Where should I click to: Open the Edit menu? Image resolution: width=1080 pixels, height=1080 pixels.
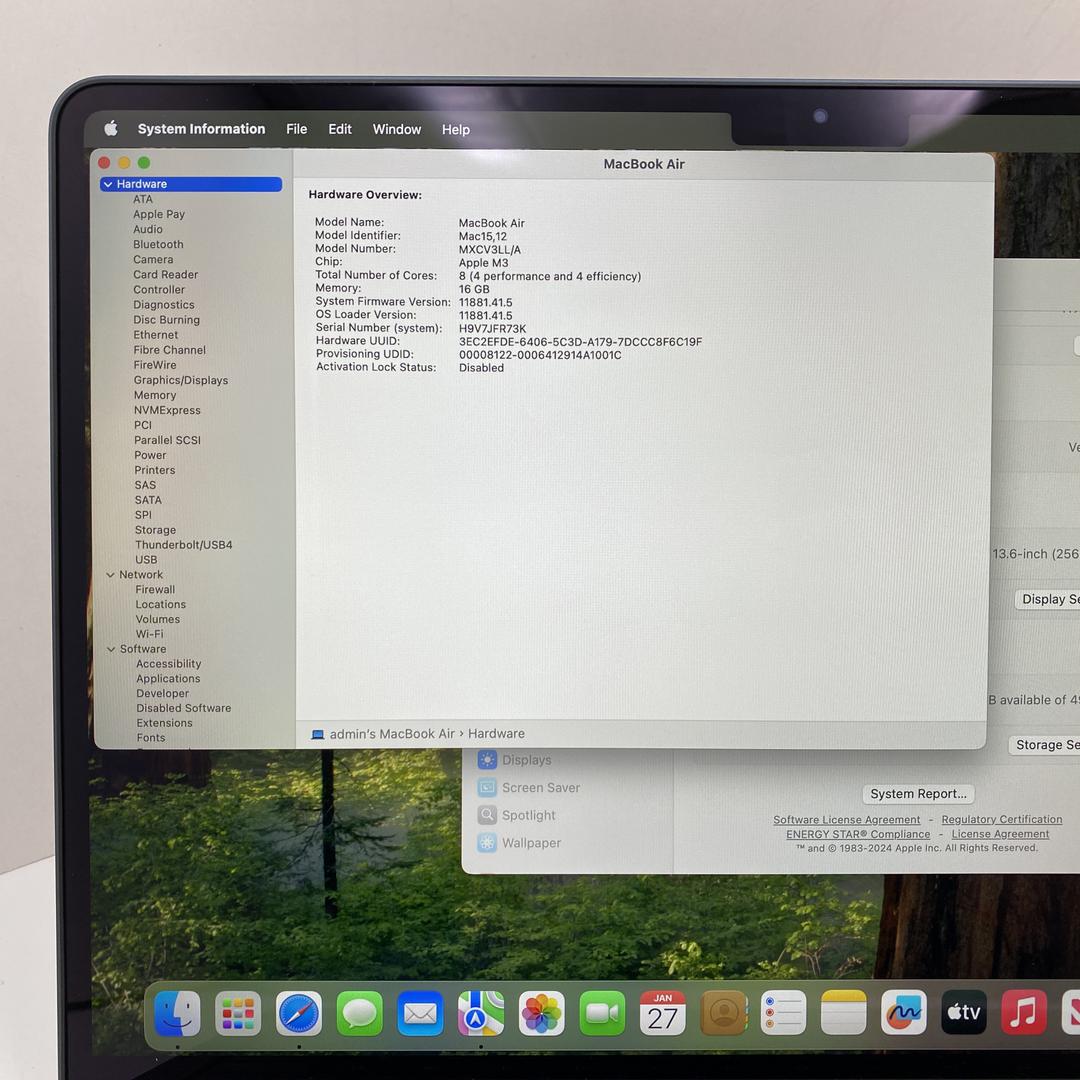(340, 129)
